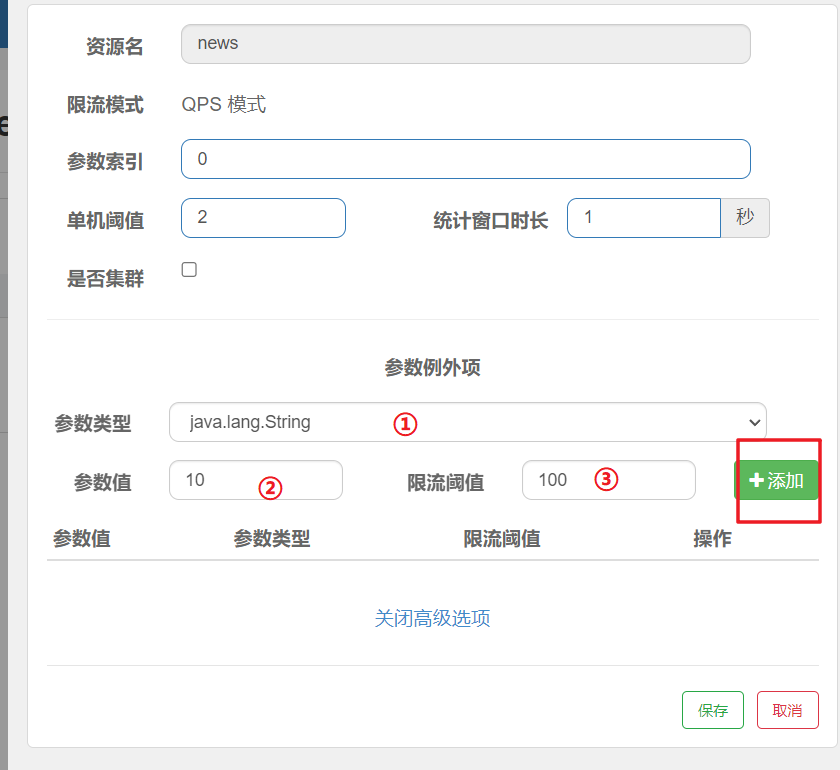Open the 参数类型 java.lang.String dropdown

467,422
